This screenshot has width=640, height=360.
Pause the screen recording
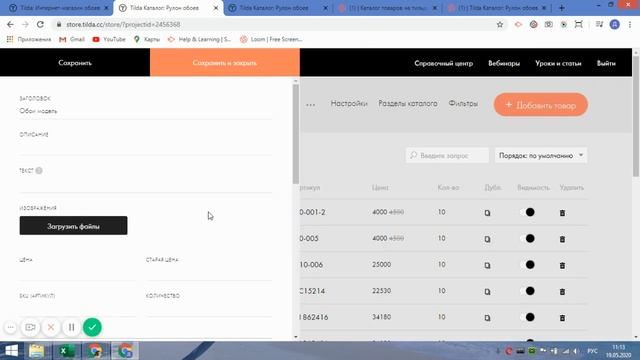[71, 327]
